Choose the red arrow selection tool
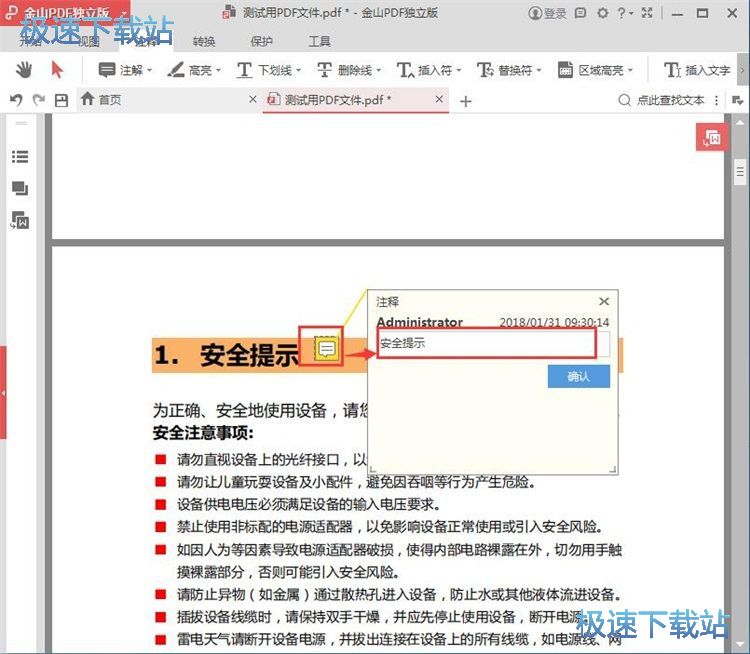Image resolution: width=750 pixels, height=654 pixels. [57, 70]
